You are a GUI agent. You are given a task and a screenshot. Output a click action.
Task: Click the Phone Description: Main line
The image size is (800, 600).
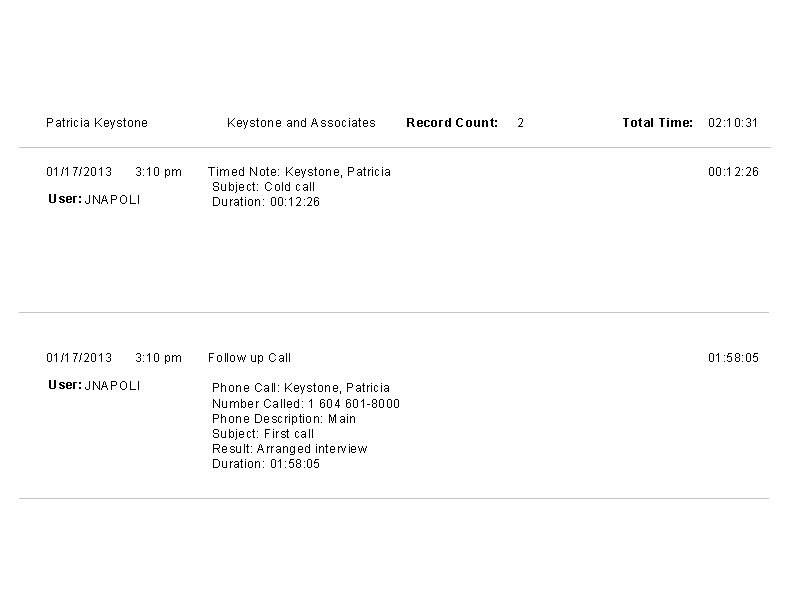point(284,419)
